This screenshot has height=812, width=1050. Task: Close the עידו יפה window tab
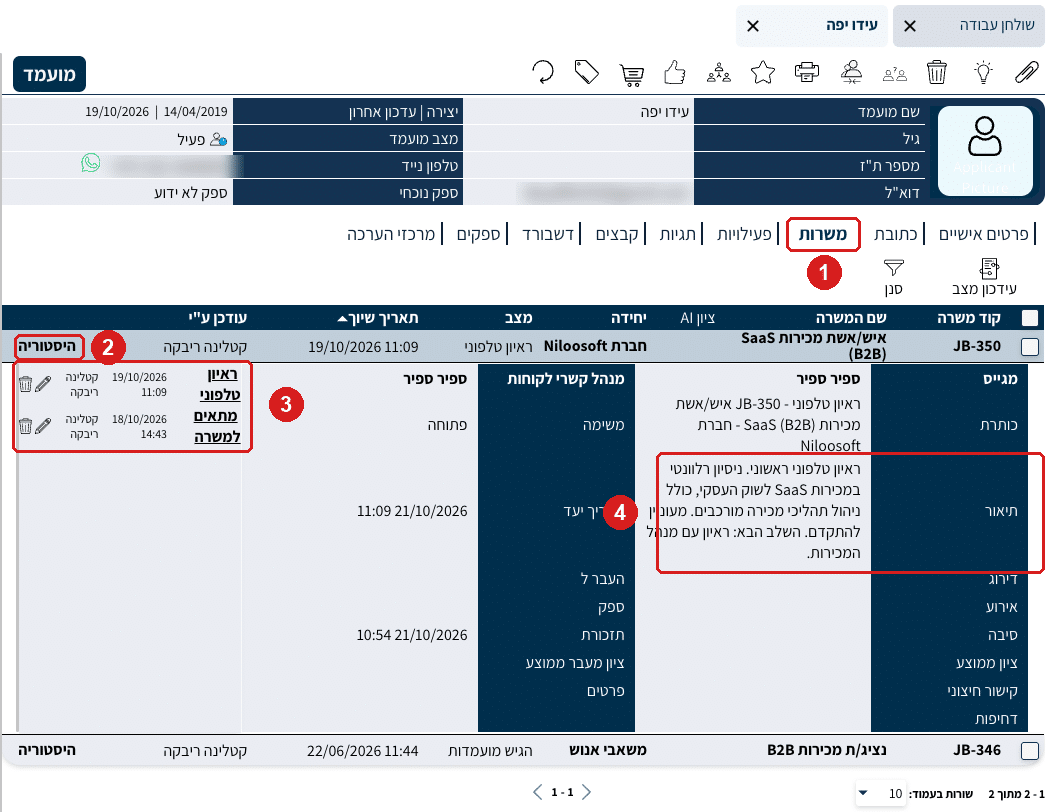753,26
